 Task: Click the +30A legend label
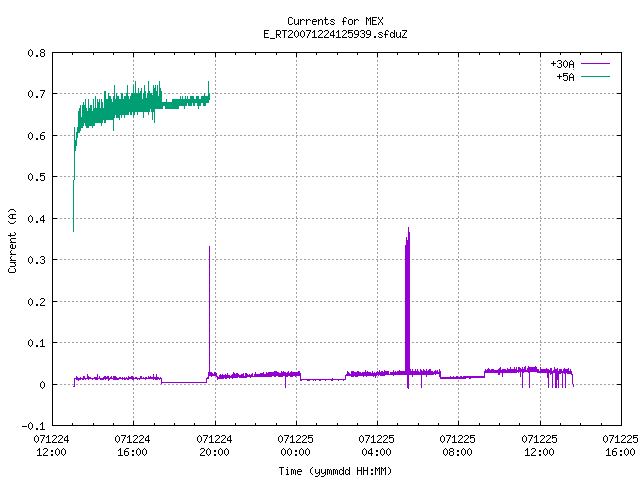(562, 64)
